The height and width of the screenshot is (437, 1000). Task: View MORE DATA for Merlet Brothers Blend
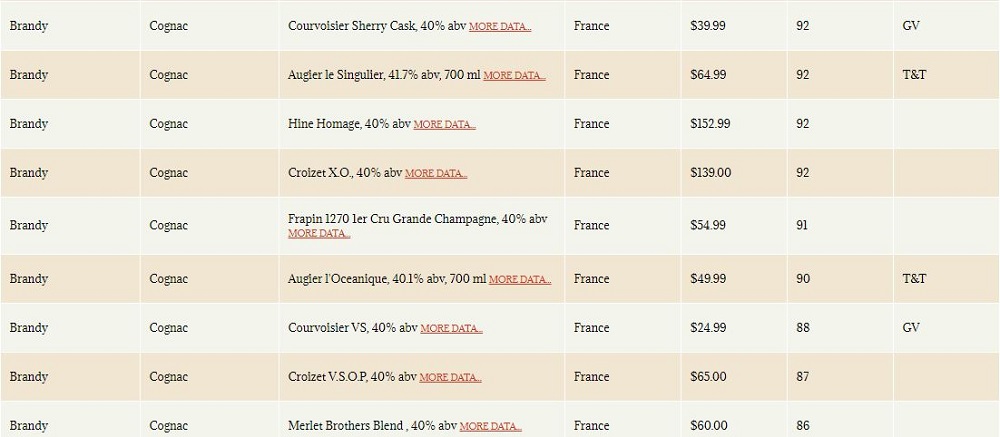490,426
